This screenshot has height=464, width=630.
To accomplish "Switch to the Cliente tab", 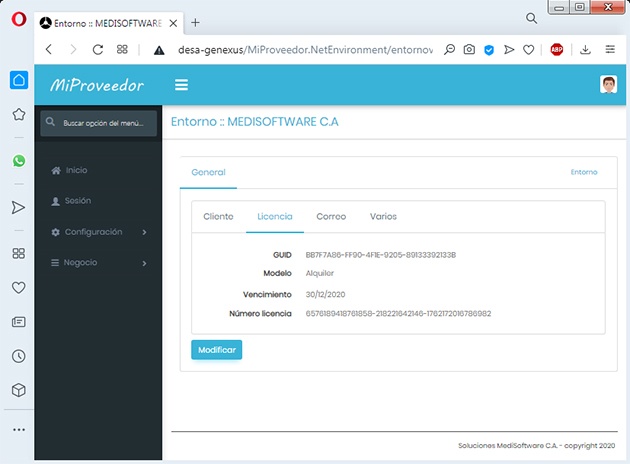I will coord(218,216).
